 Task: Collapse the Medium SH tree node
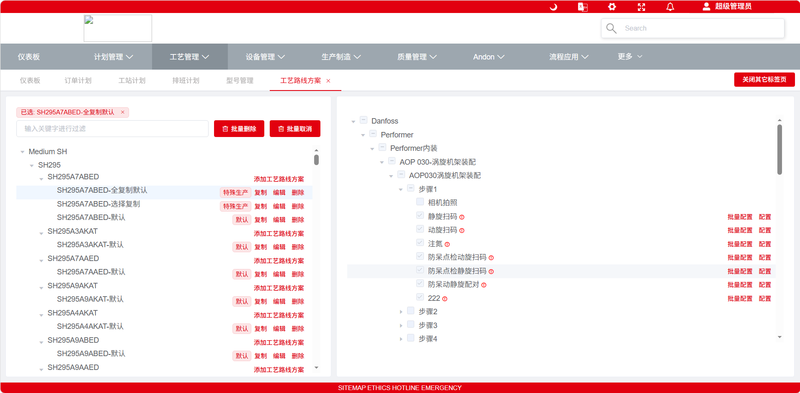pyautogui.click(x=22, y=152)
